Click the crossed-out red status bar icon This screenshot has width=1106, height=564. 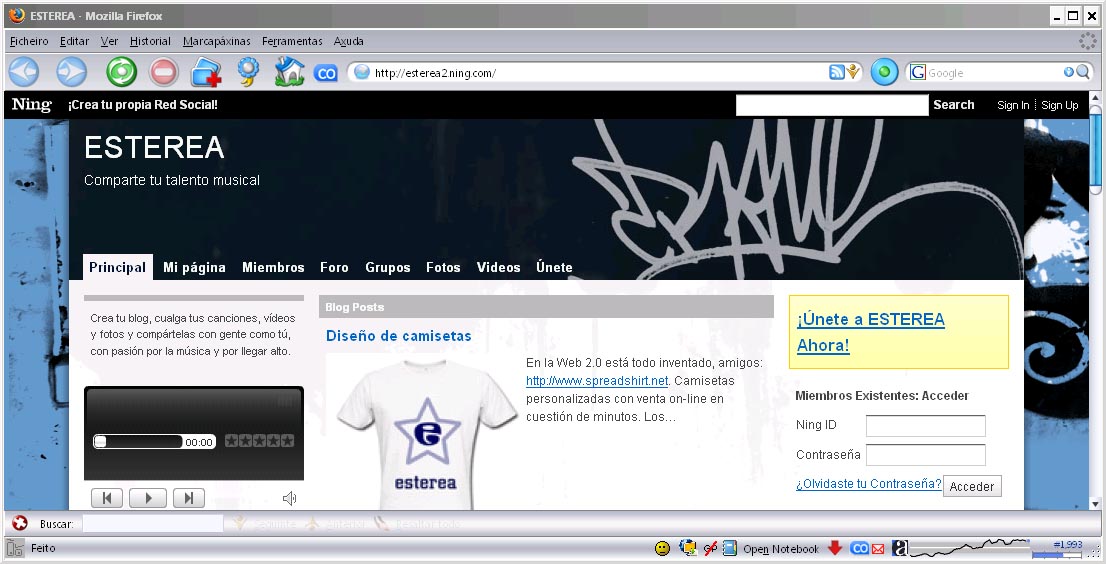tap(710, 548)
